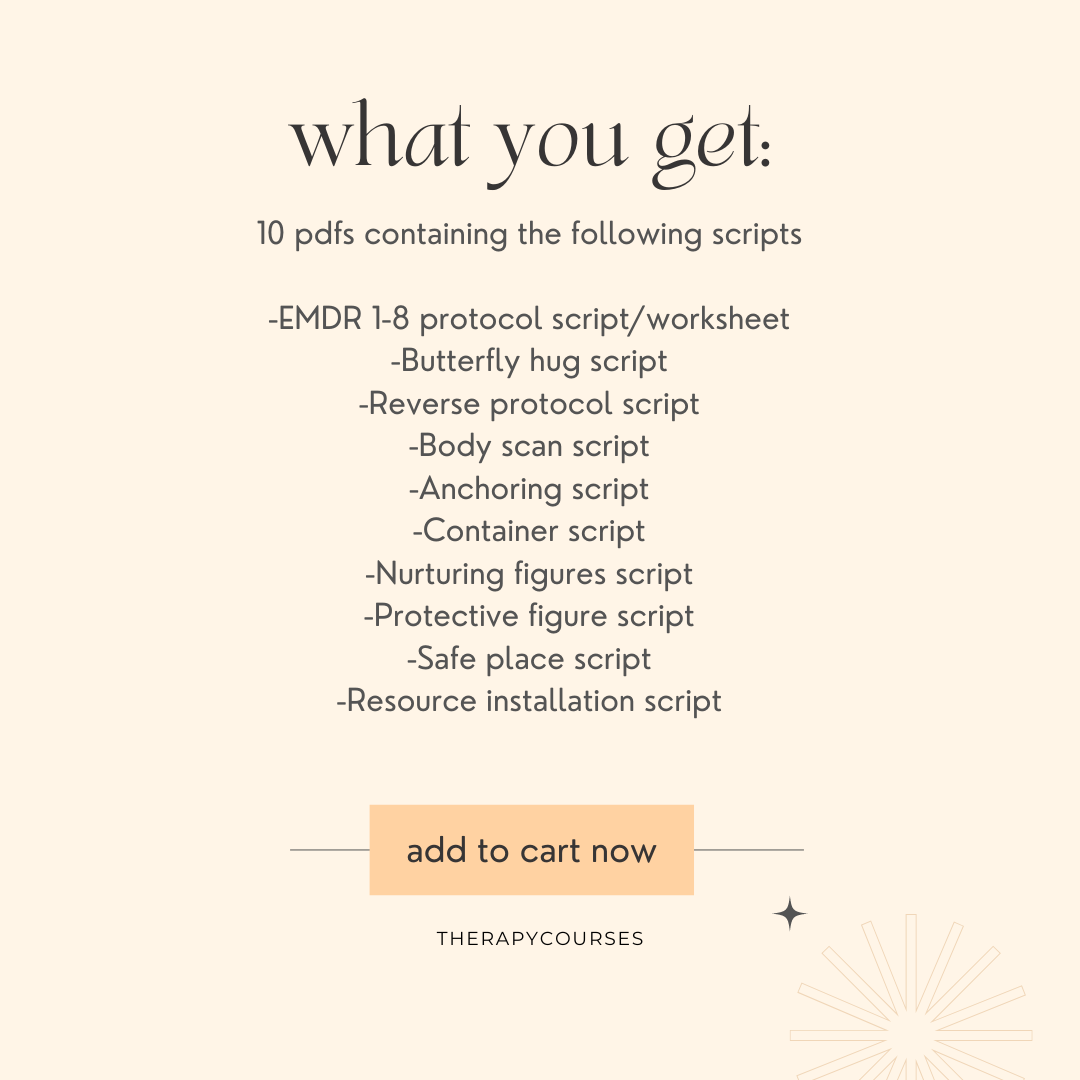This screenshot has width=1080, height=1080.
Task: Click the Protective figure script item
Action: pos(529,616)
